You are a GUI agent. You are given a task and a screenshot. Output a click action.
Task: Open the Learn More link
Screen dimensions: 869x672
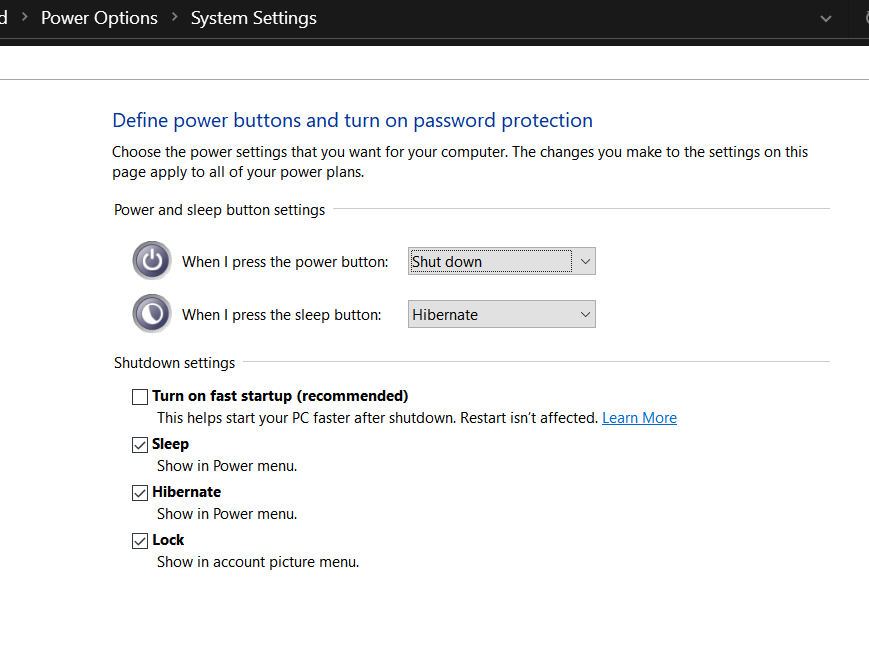639,418
